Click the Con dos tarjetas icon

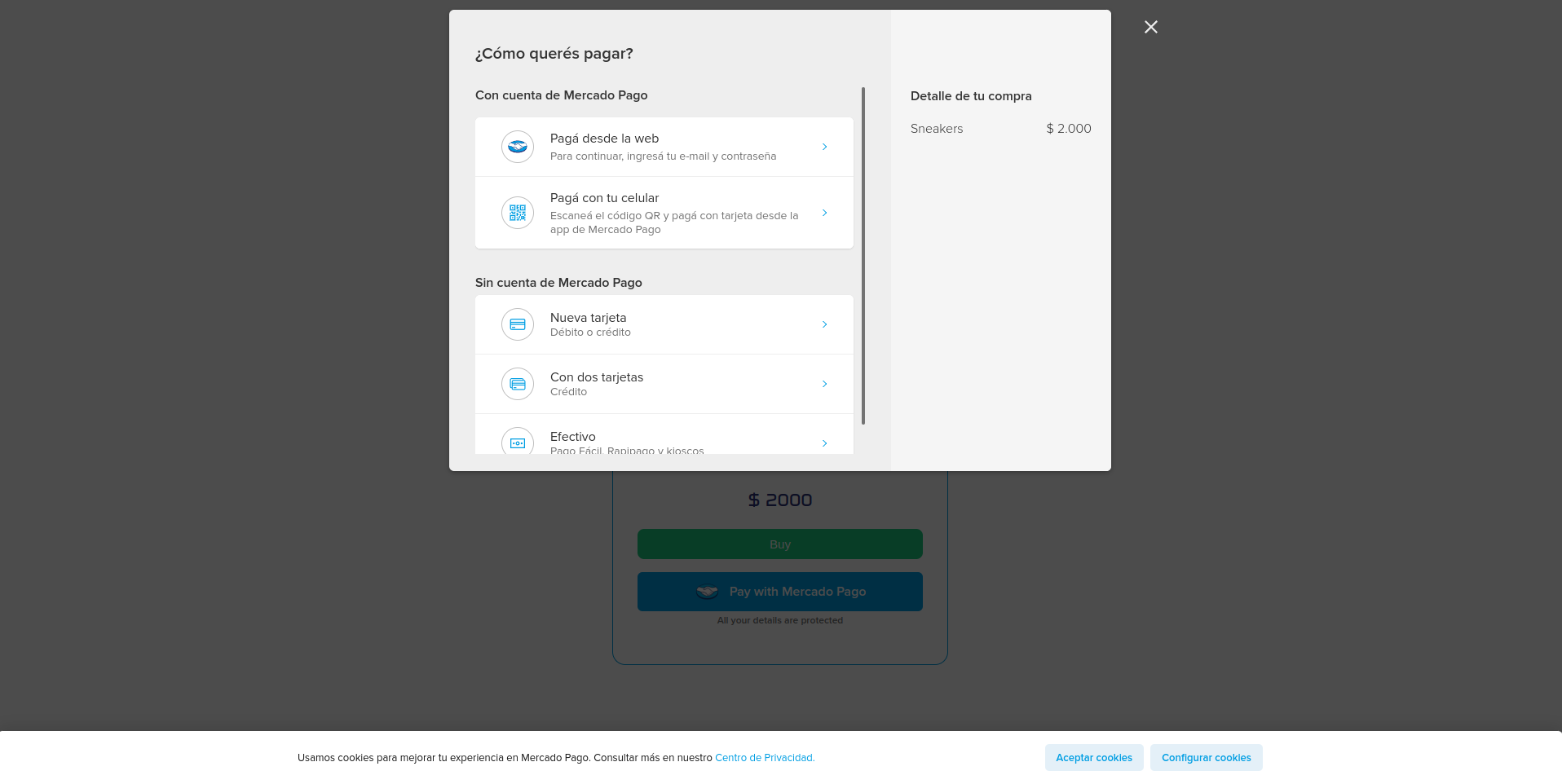(x=518, y=384)
